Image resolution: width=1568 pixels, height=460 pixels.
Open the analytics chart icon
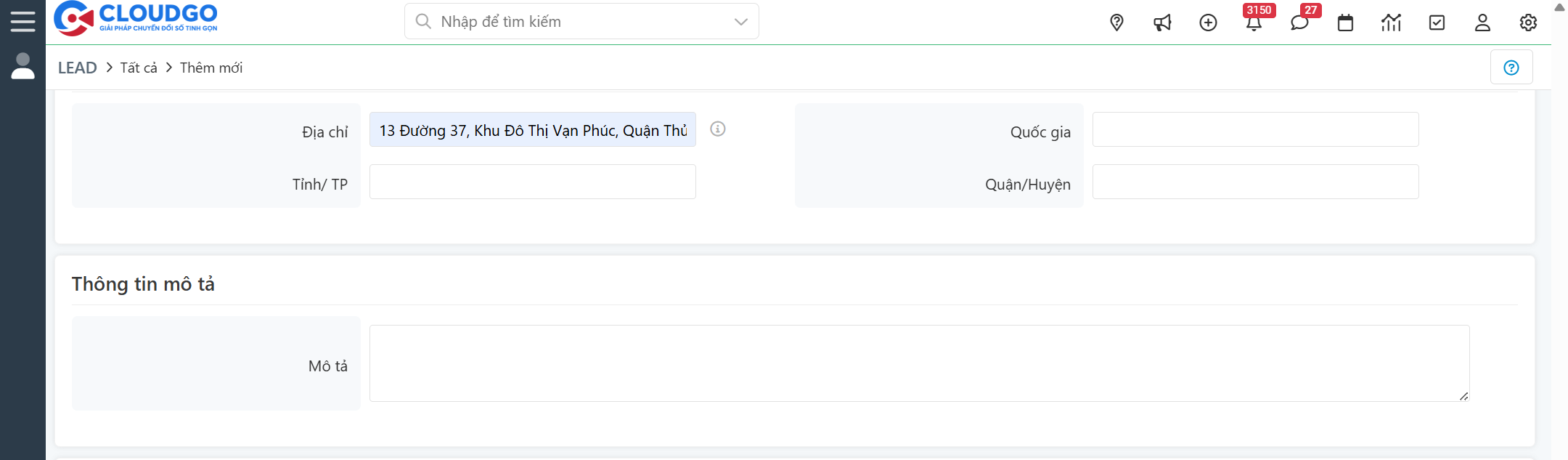point(1391,23)
